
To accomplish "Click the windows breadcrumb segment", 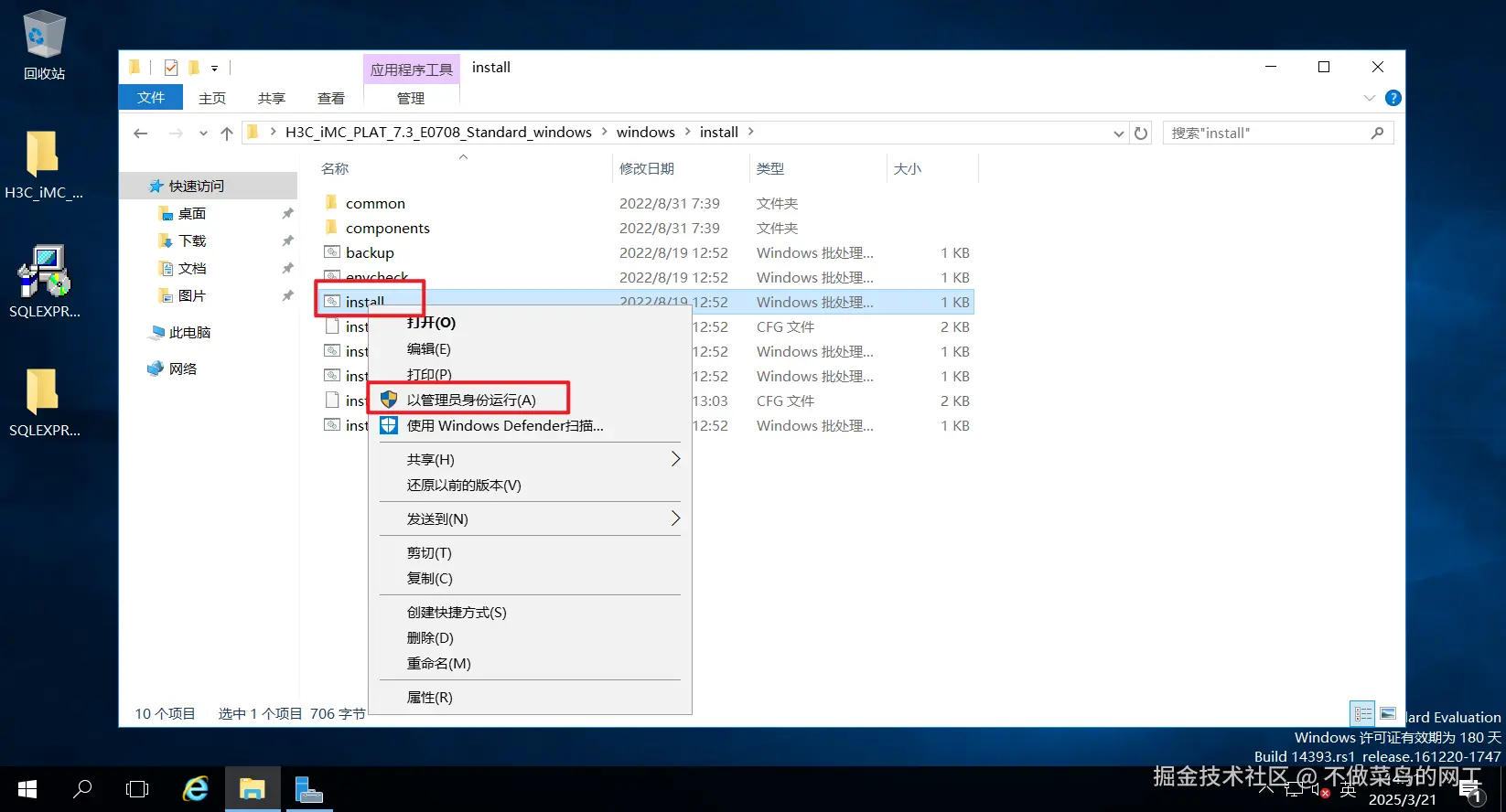I will tap(645, 132).
